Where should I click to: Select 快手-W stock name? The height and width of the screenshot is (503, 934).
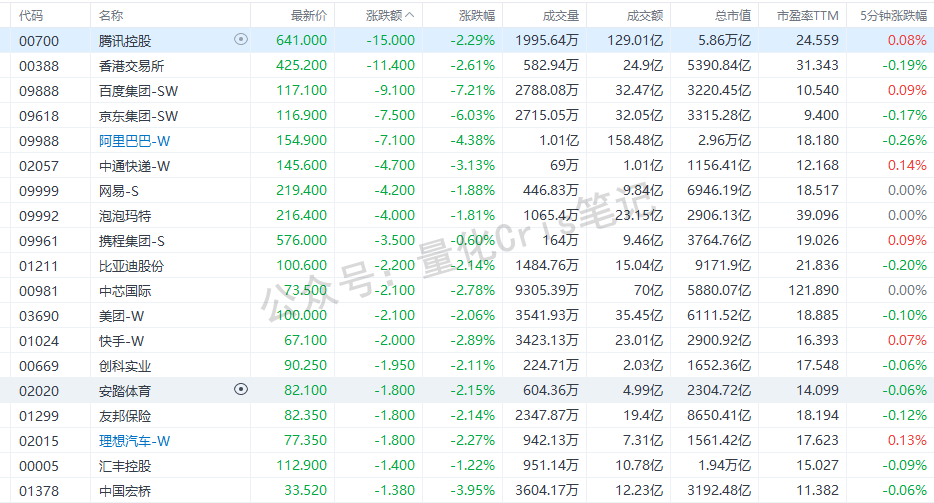coord(122,341)
